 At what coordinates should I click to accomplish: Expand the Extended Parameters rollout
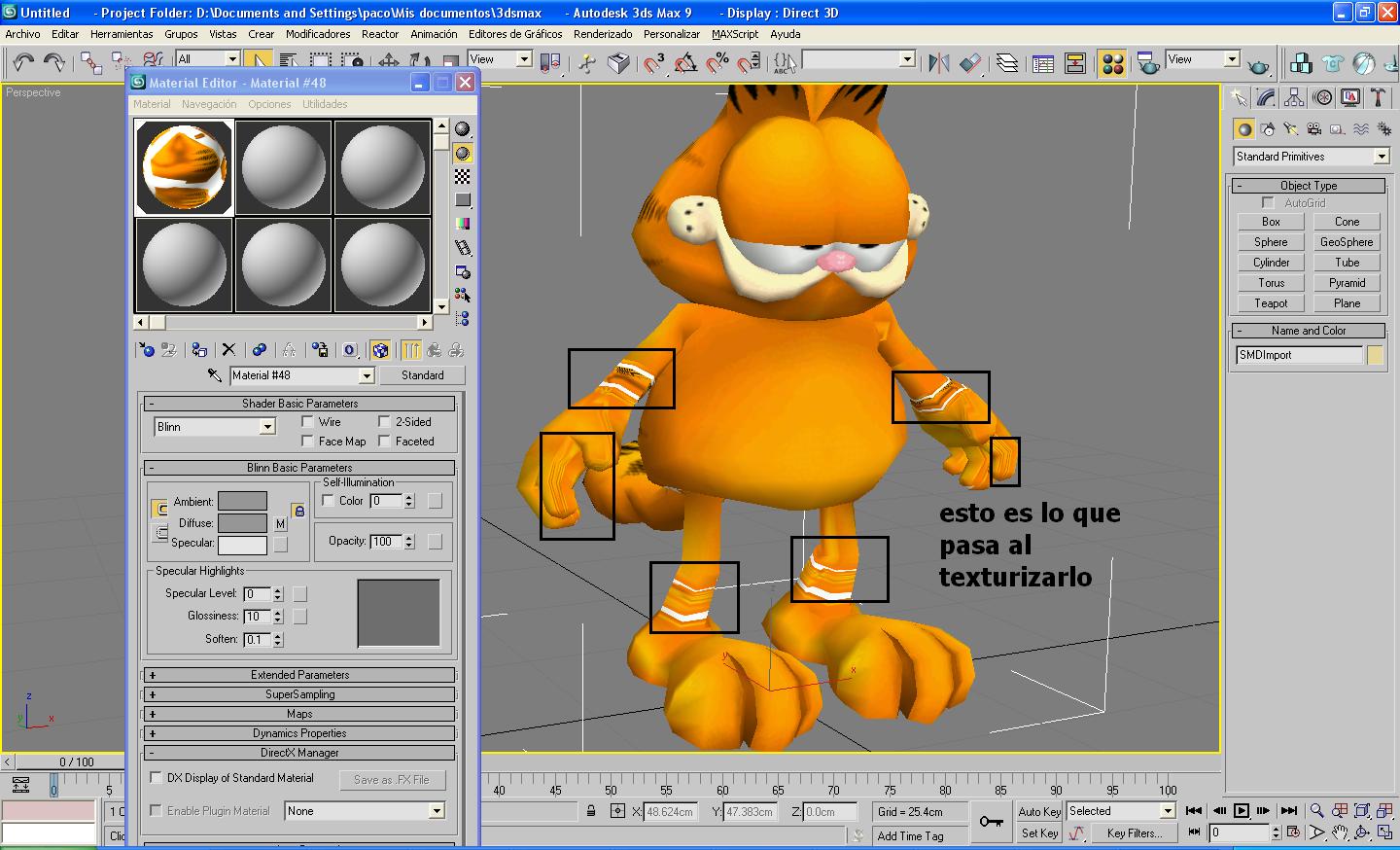click(299, 675)
